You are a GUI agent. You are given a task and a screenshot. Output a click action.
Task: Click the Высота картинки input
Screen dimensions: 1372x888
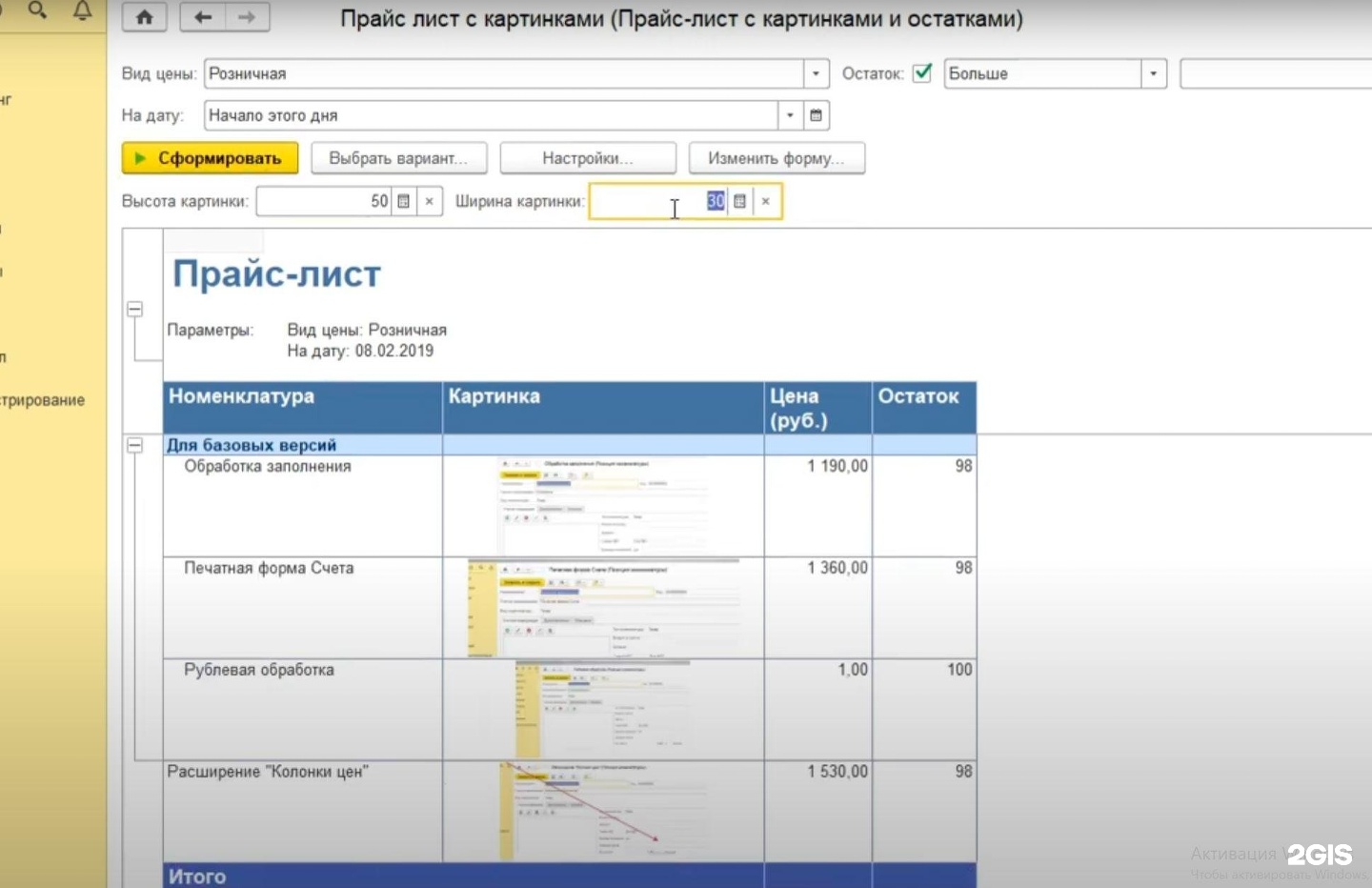point(324,201)
